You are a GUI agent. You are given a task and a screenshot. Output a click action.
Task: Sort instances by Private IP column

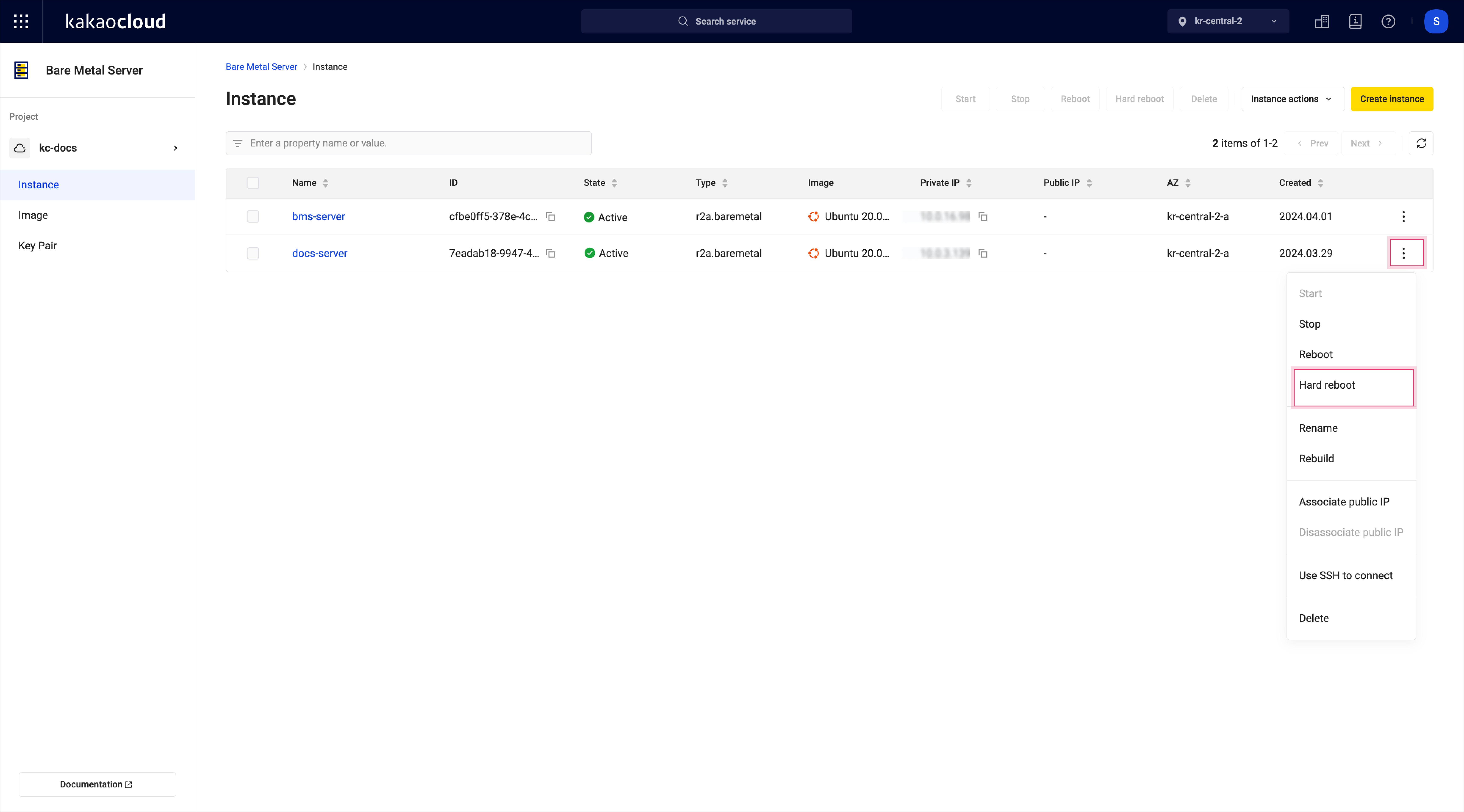[x=969, y=183]
